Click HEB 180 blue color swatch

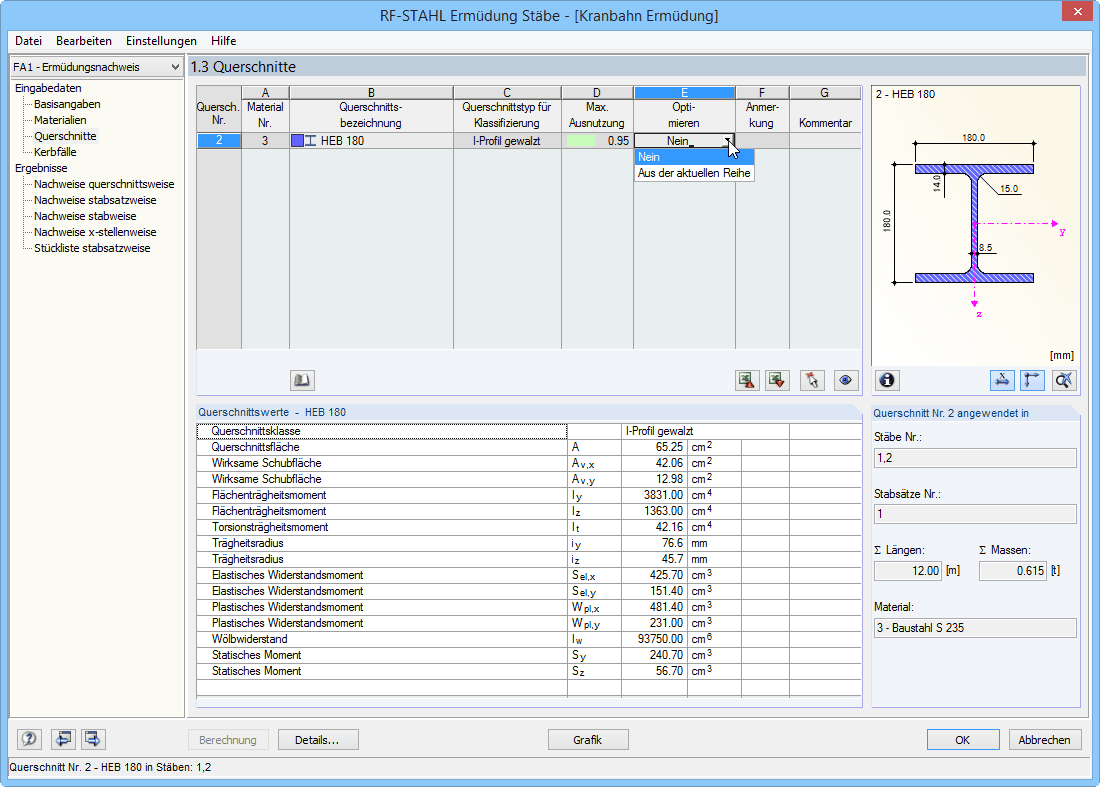point(297,141)
